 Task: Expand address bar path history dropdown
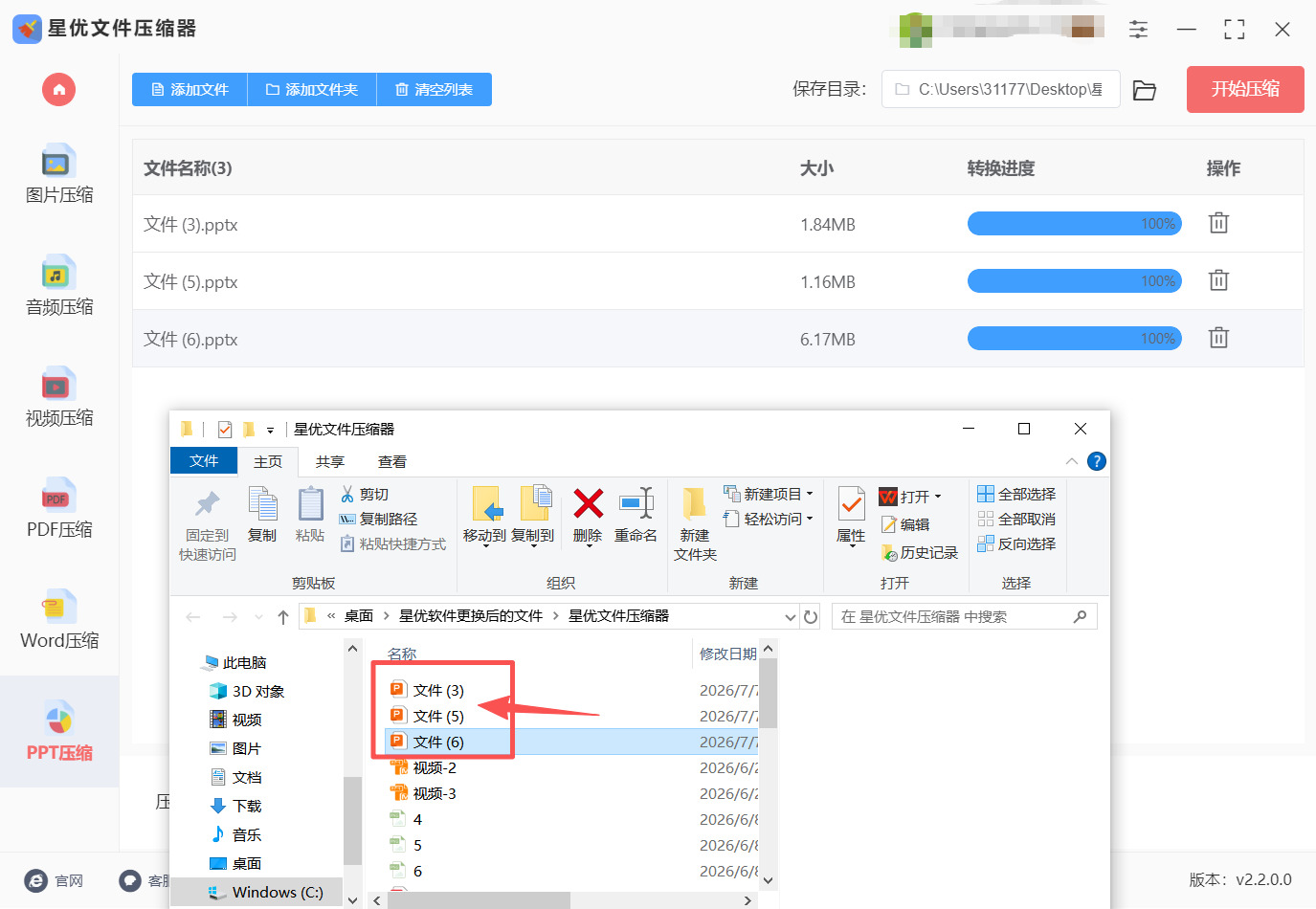coord(791,617)
